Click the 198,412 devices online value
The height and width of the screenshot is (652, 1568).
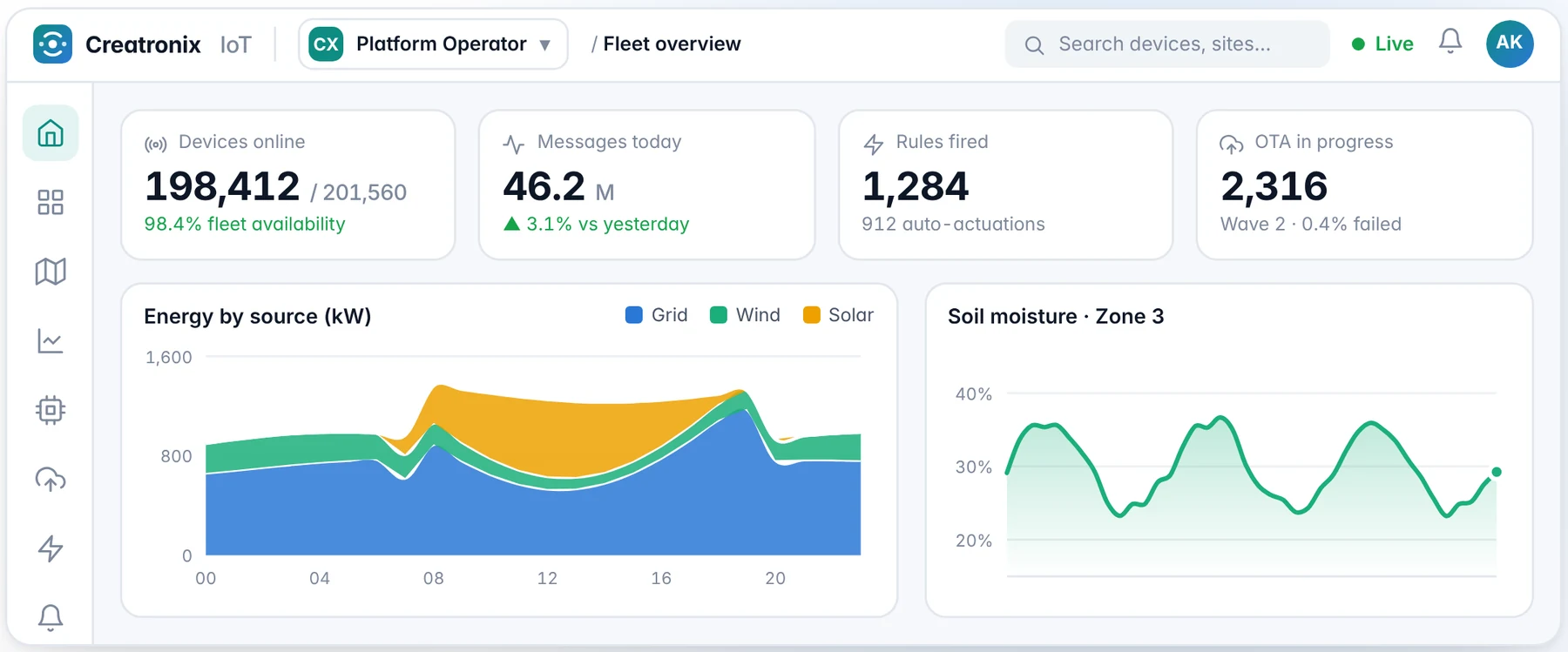[x=222, y=186]
